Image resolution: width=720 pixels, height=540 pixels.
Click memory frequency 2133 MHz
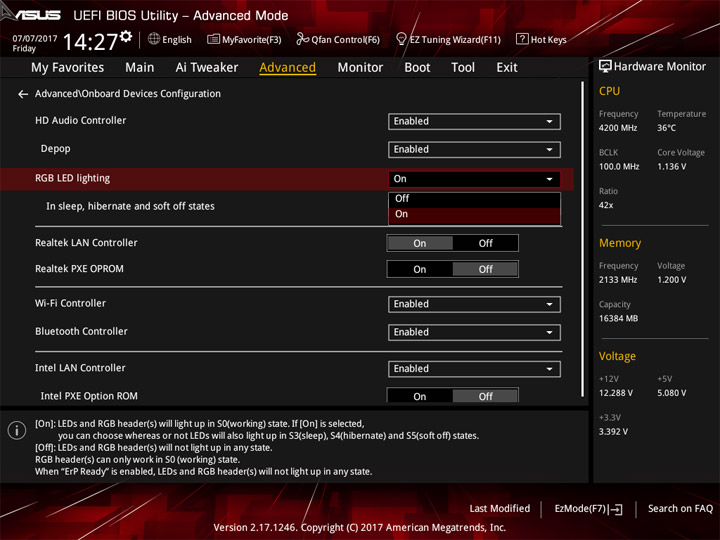coord(618,280)
